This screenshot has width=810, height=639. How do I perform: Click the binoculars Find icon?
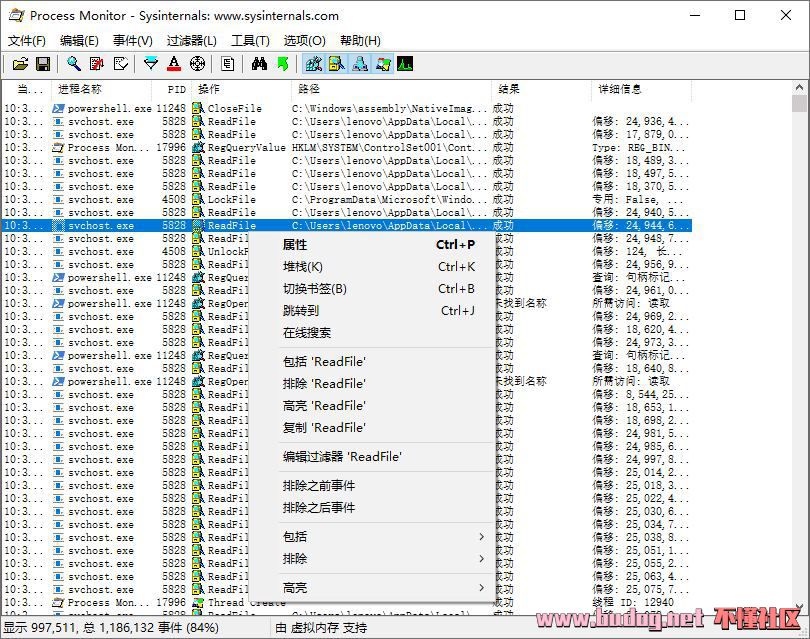click(x=259, y=64)
